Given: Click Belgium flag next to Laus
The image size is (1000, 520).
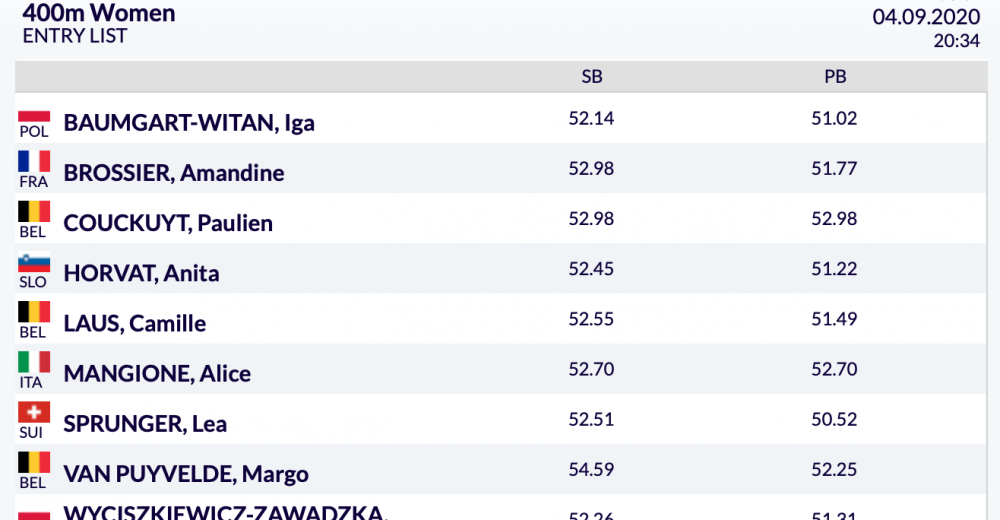Looking at the screenshot, I should (x=34, y=312).
